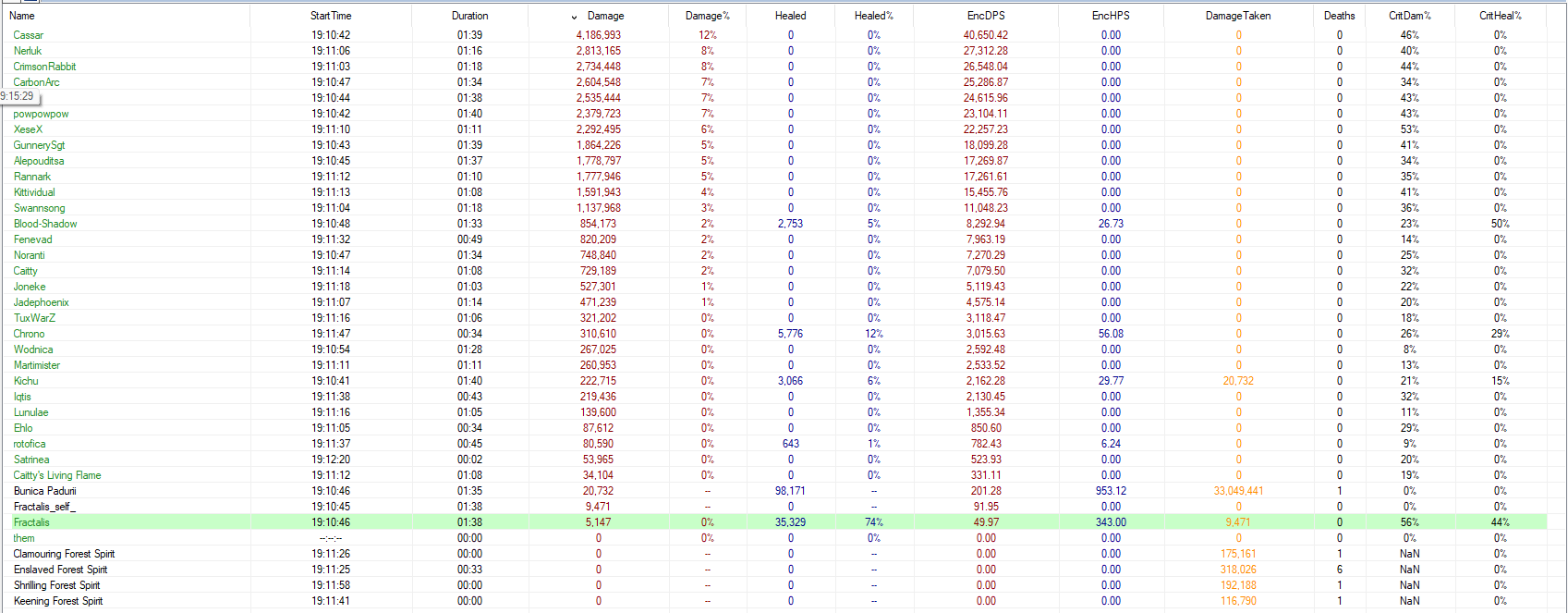Select the Cassar combatant row
This screenshot has width=1568, height=613.
coord(29,35)
